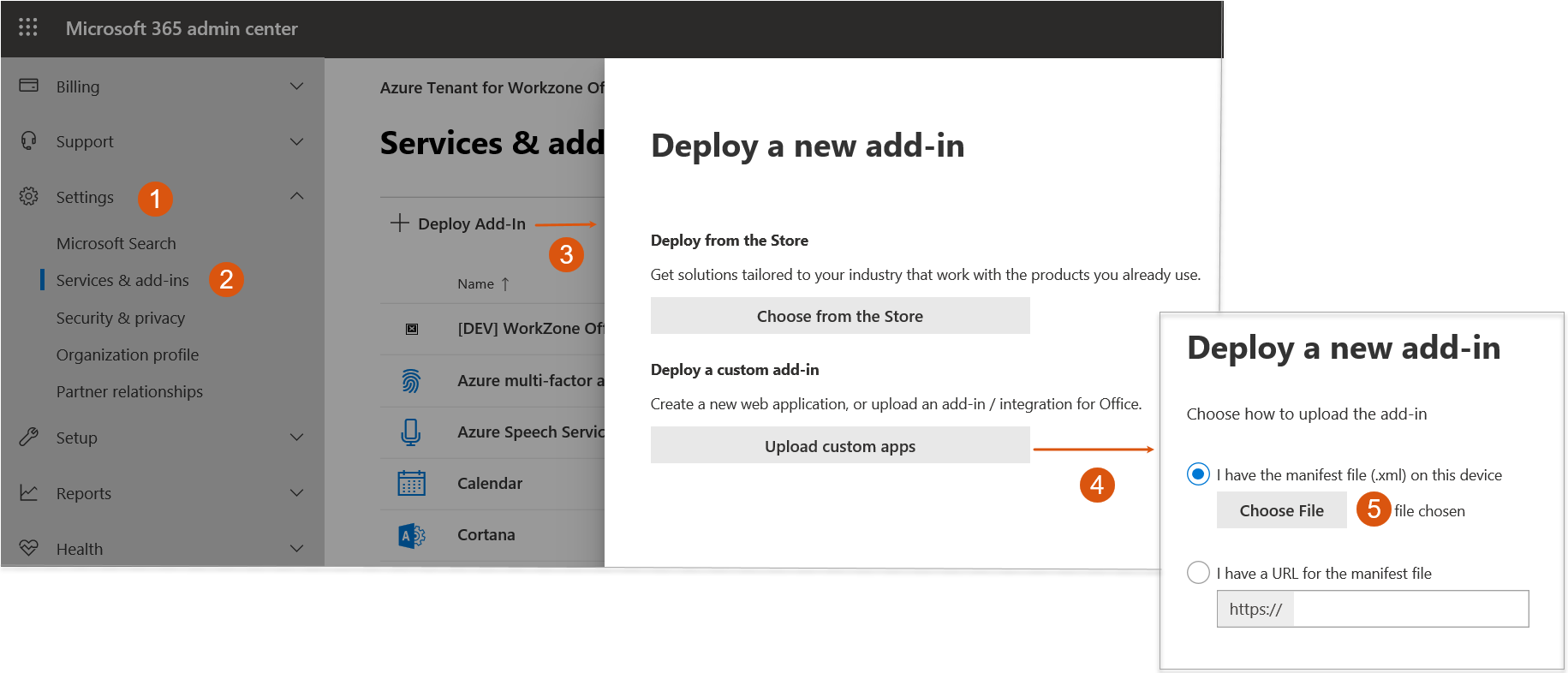The image size is (1568, 673).
Task: Open Microsoft Search settings
Action: (x=116, y=243)
